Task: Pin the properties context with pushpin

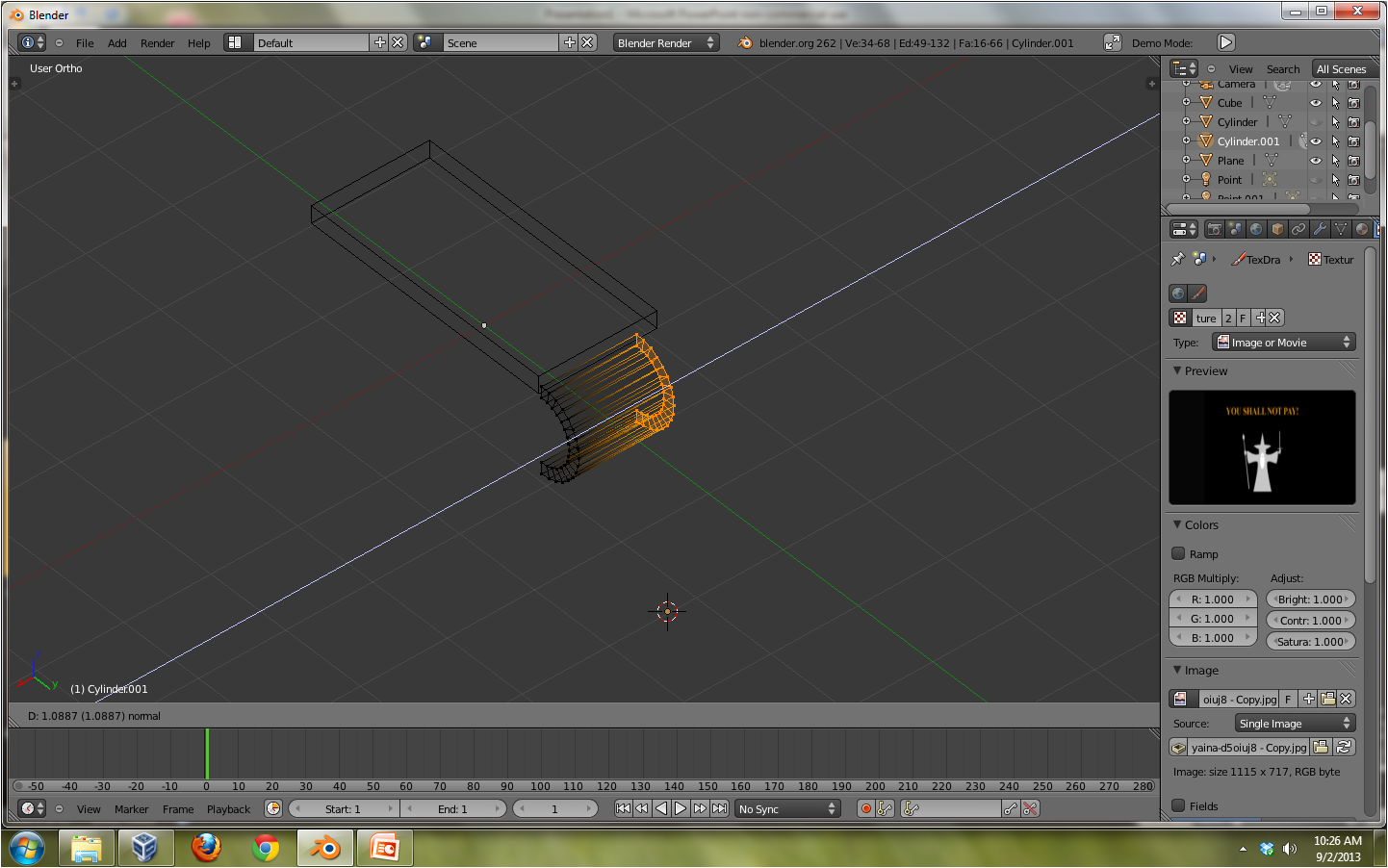Action: (1177, 259)
